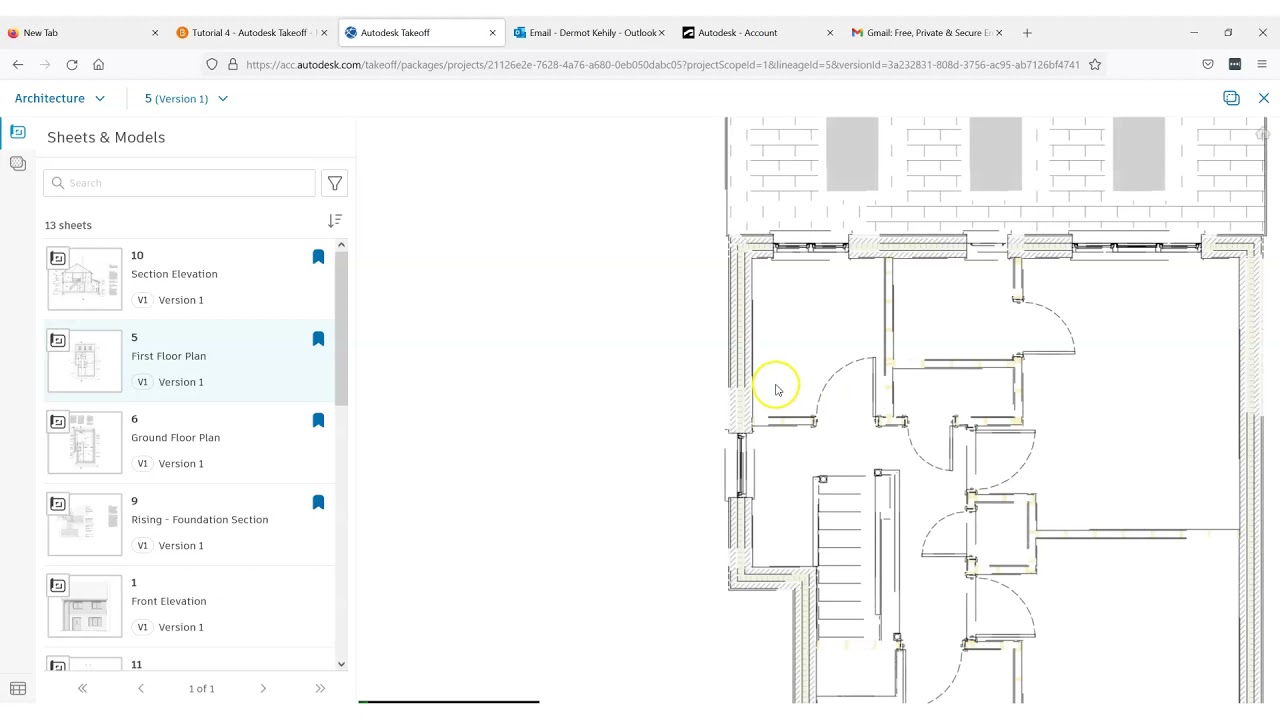Open tracking protection shield icon
The height and width of the screenshot is (720, 1280).
point(212,65)
